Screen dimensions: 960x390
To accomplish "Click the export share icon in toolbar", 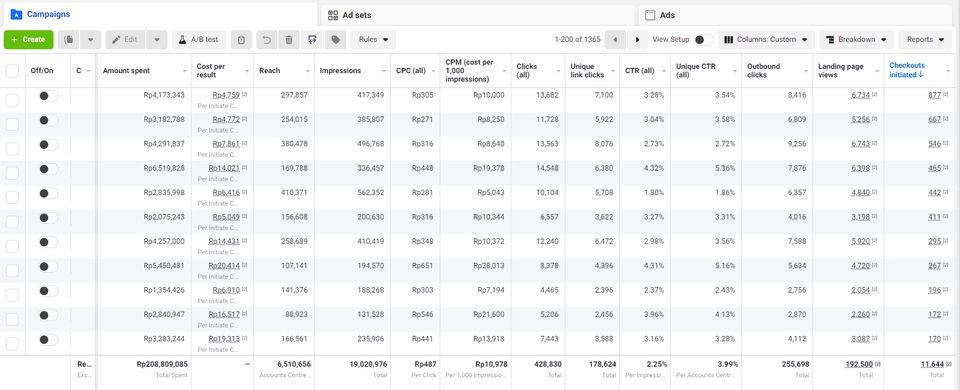I will click(x=312, y=40).
